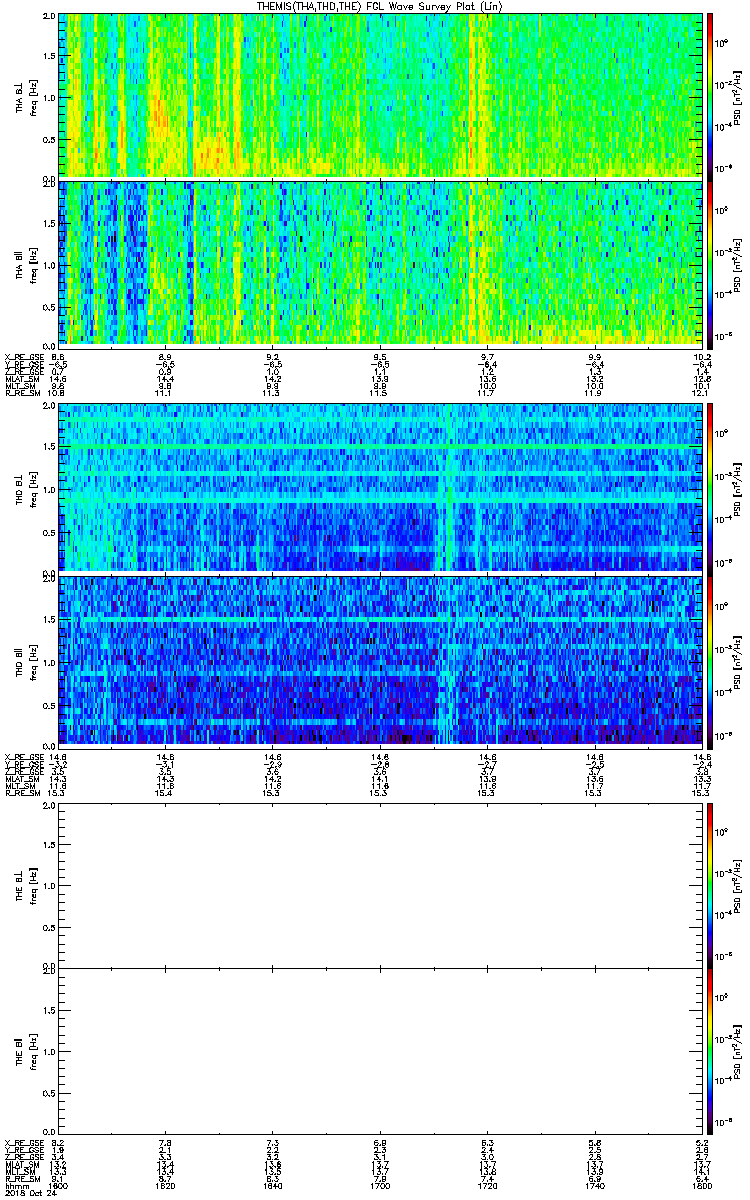Image resolution: width=750 pixels, height=1200 pixels.
Task: Click the X_RE_GSE label below the THE panels
Action: [x=23, y=1142]
